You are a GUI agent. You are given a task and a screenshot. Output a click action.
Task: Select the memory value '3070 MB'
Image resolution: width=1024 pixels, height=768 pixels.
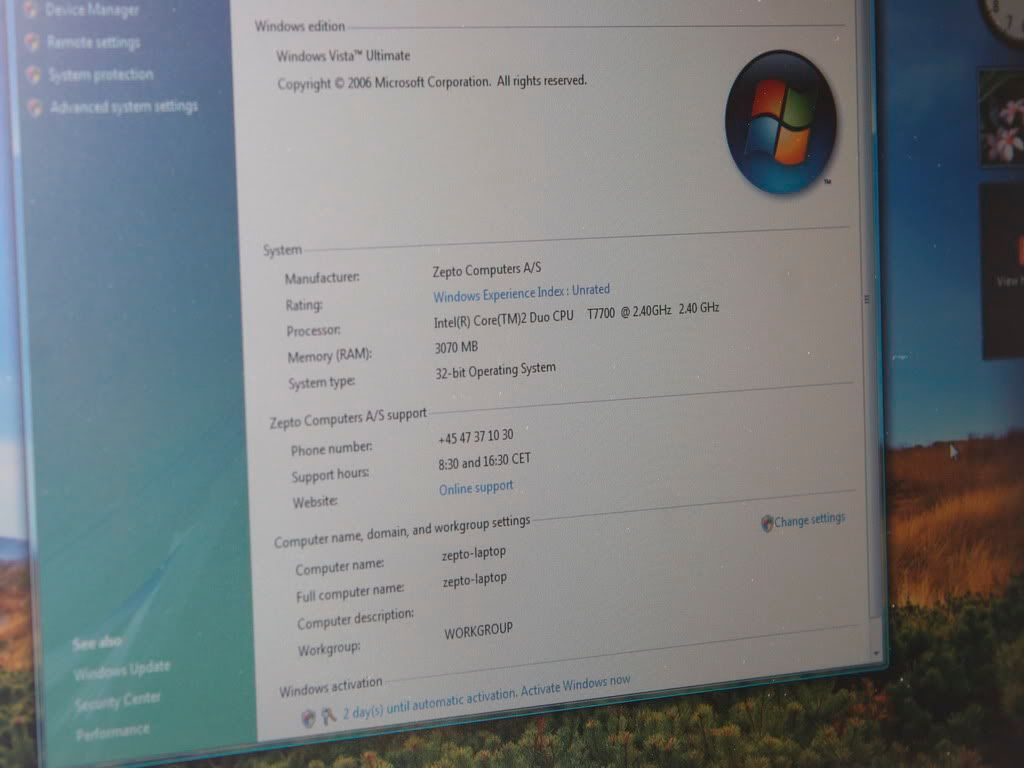pyautogui.click(x=456, y=347)
